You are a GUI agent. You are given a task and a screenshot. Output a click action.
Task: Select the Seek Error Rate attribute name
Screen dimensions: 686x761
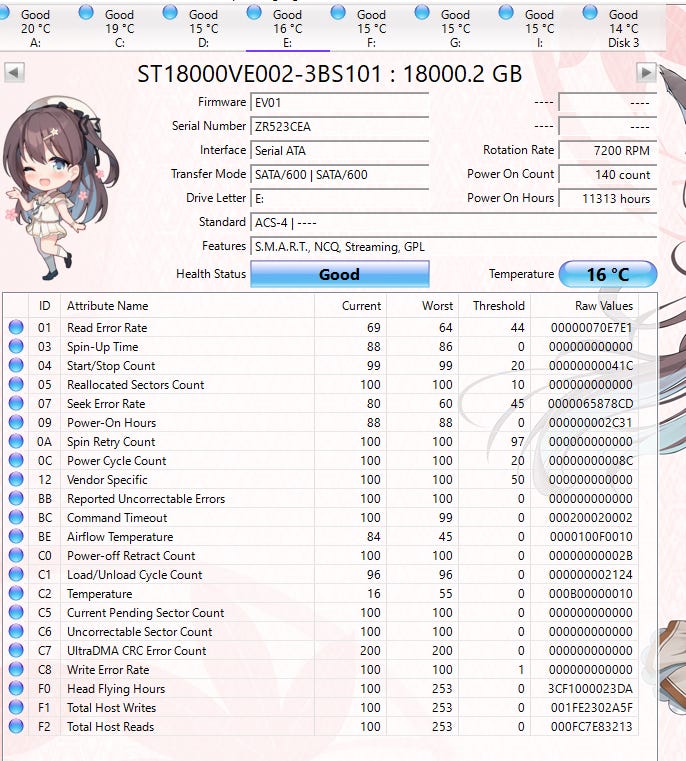(x=106, y=404)
